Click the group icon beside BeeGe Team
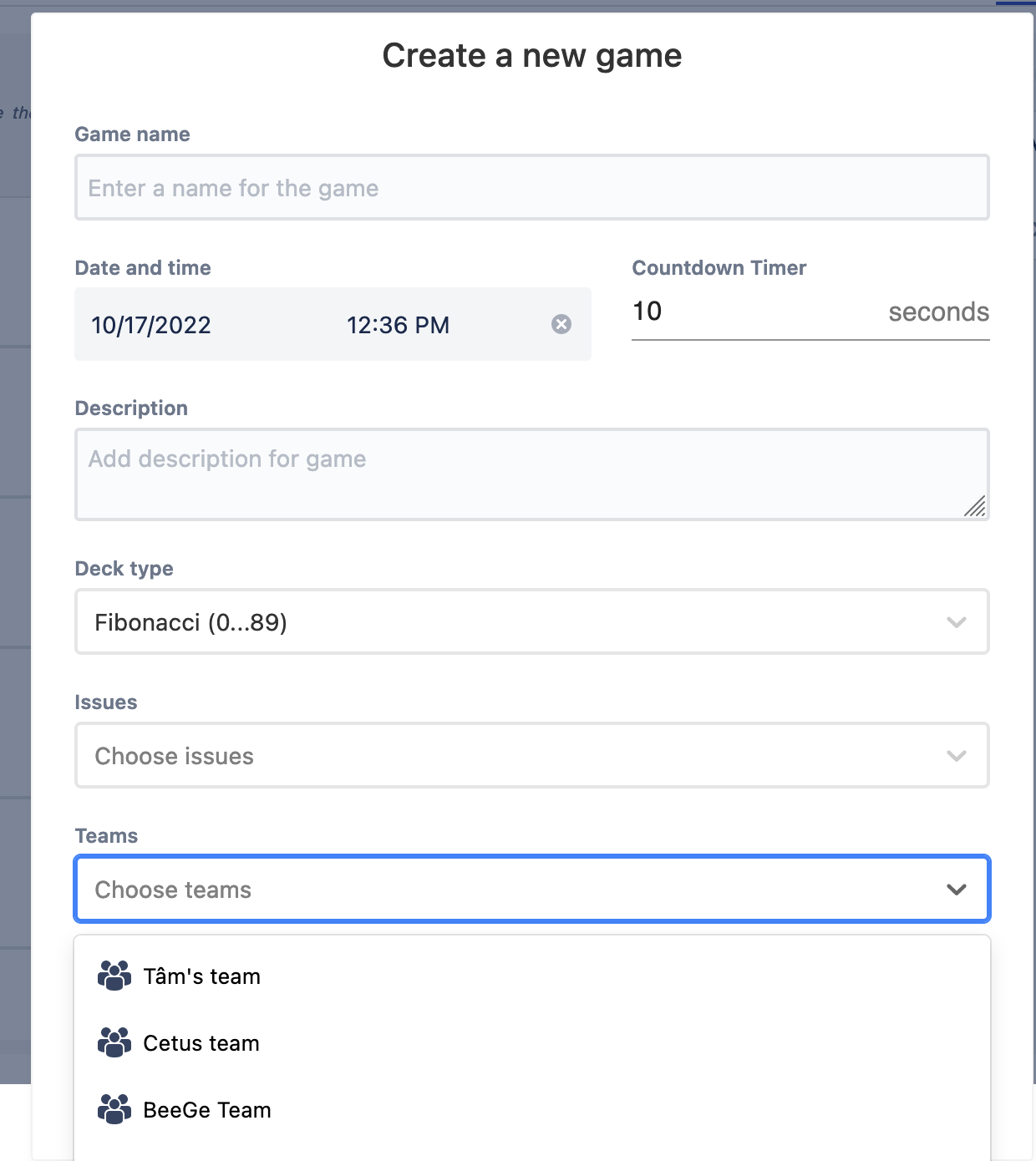The width and height of the screenshot is (1036, 1161). coord(114,1109)
